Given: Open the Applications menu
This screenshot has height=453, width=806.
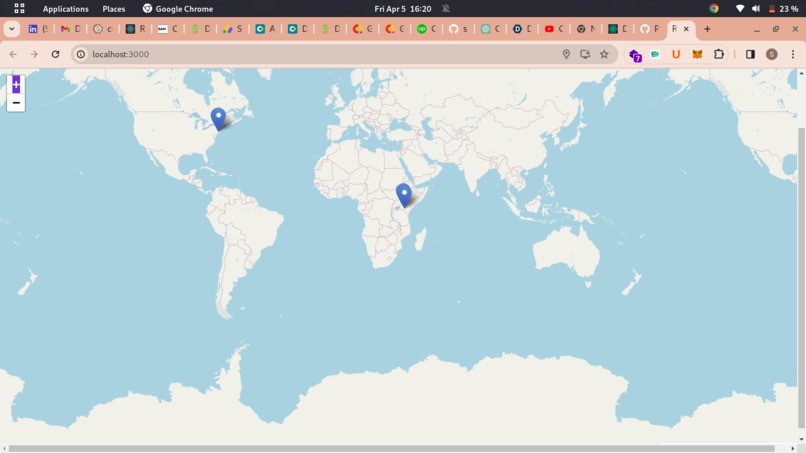Looking at the screenshot, I should [x=65, y=9].
